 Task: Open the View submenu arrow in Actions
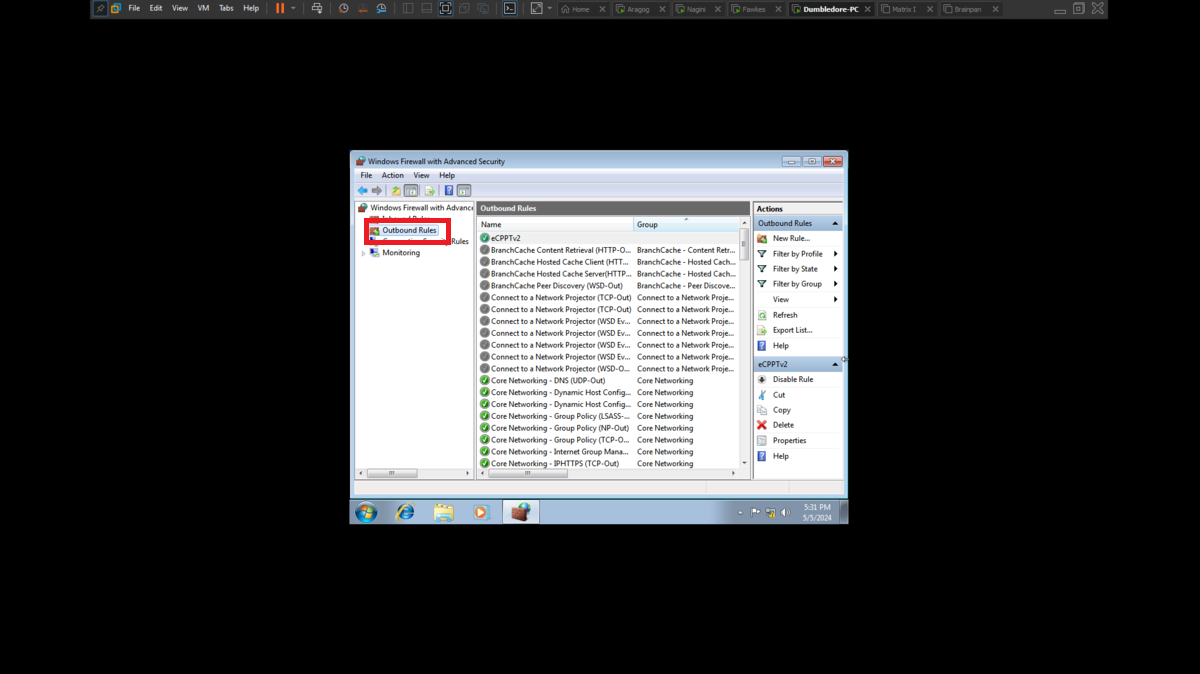(835, 299)
